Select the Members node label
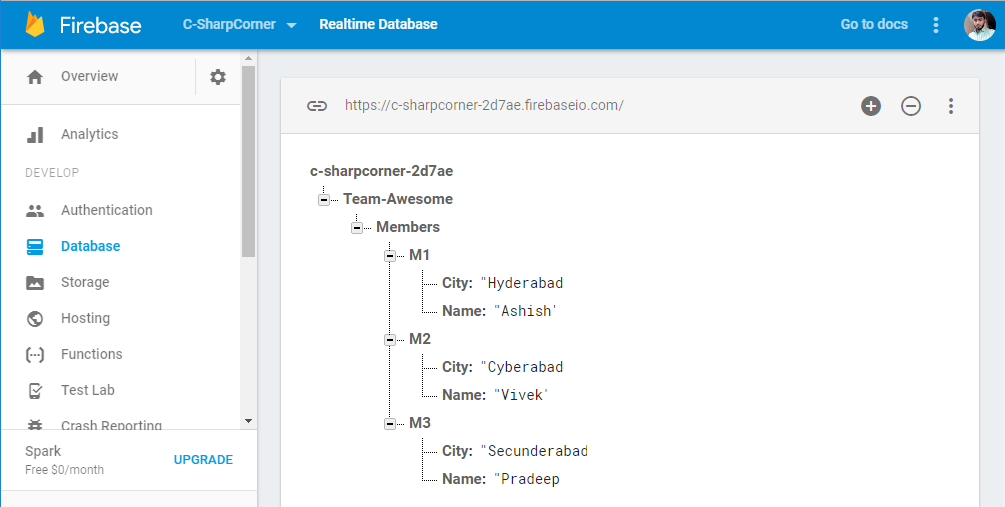 (x=408, y=227)
